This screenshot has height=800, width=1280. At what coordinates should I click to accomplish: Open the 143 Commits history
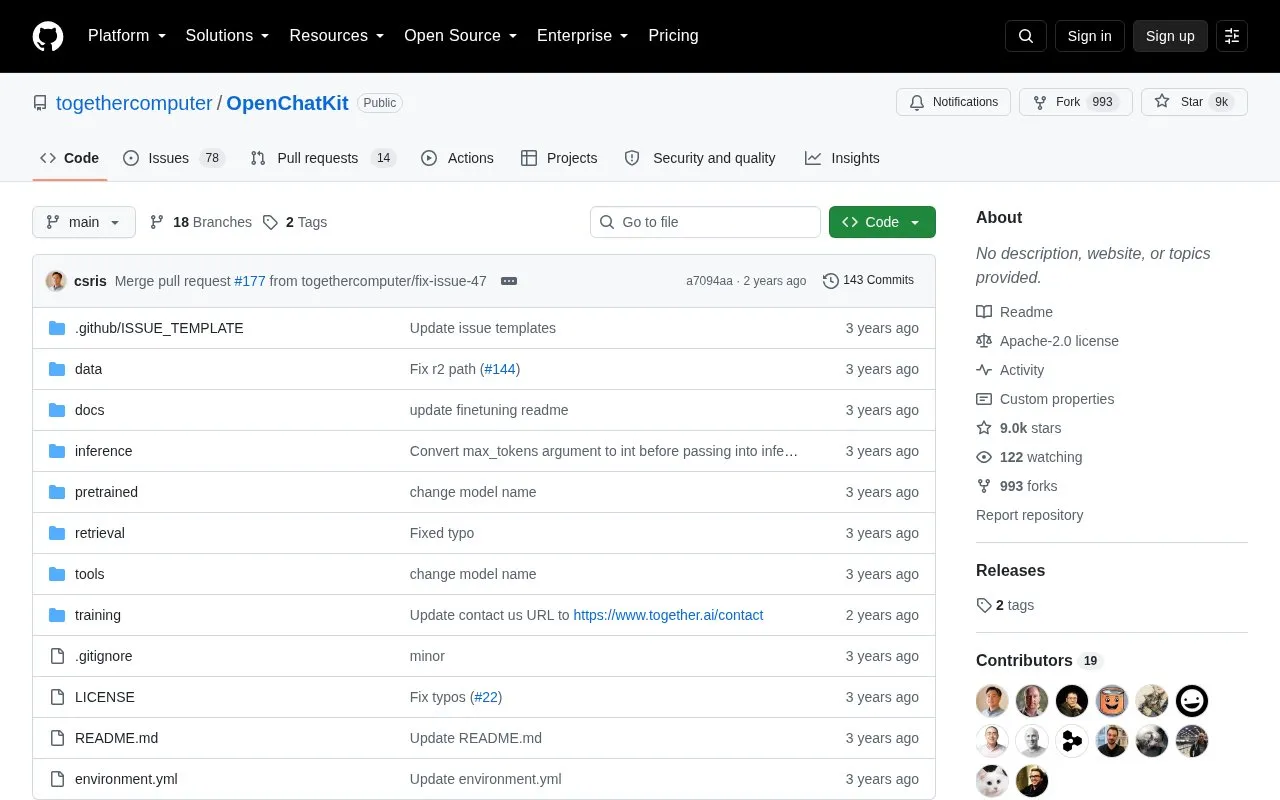tap(868, 281)
